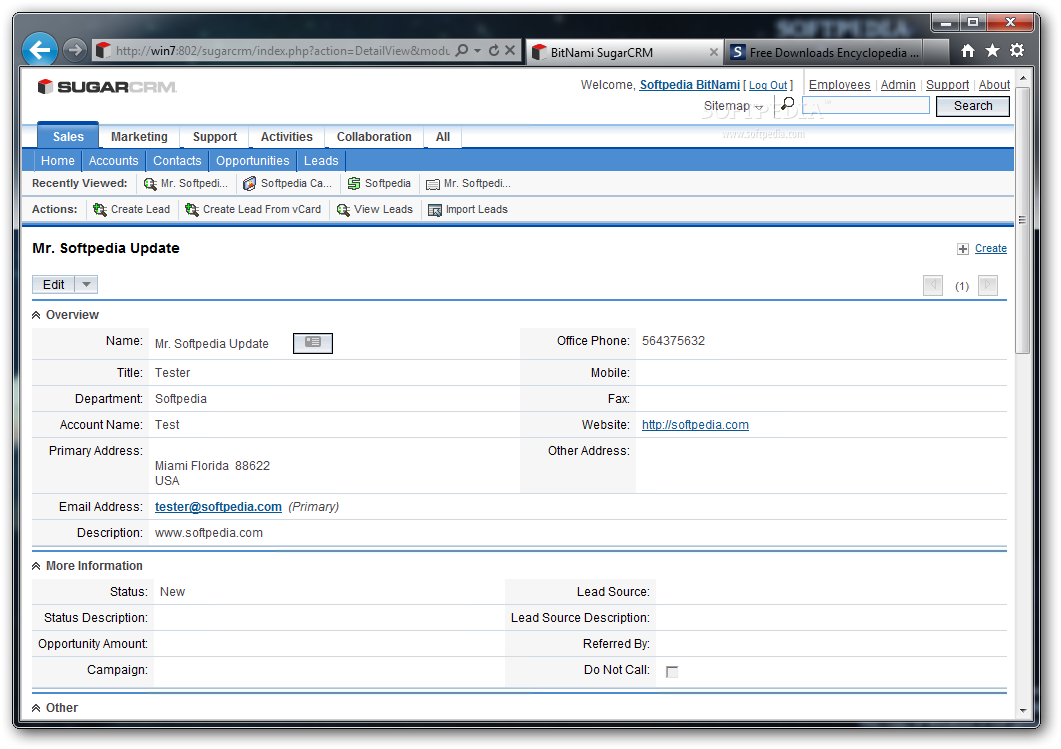Image resolution: width=1061 pixels, height=749 pixels.
Task: Toggle the Do Not Call checkbox
Action: [672, 672]
